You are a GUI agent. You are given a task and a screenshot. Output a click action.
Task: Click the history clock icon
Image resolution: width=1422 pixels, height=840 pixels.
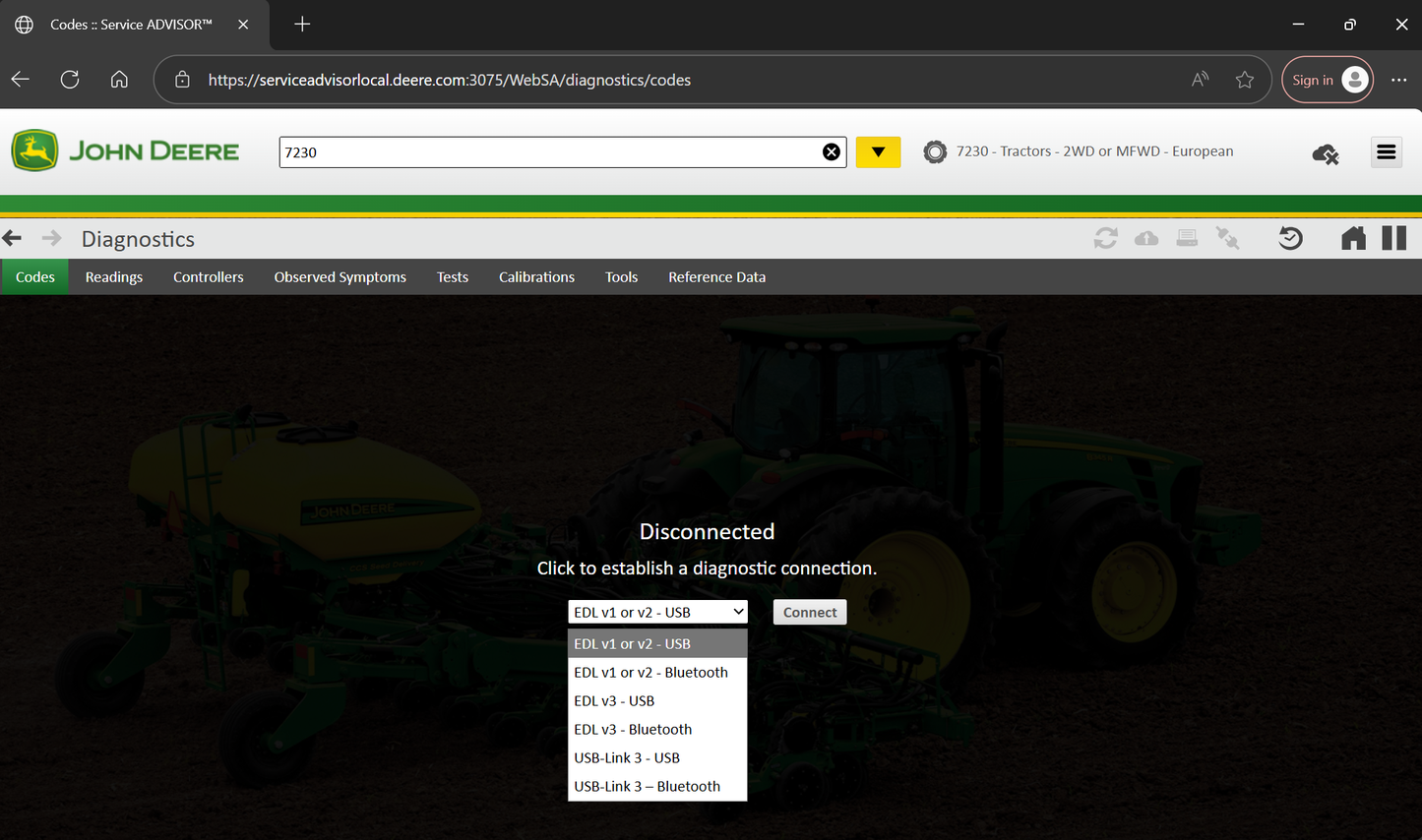[x=1289, y=238]
